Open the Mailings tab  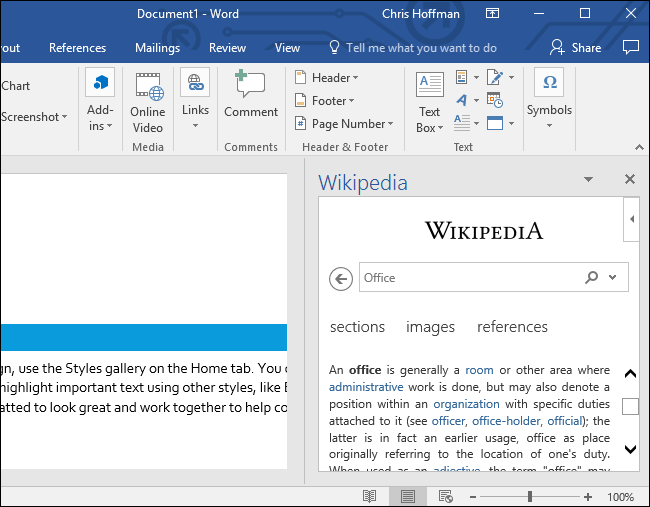157,48
